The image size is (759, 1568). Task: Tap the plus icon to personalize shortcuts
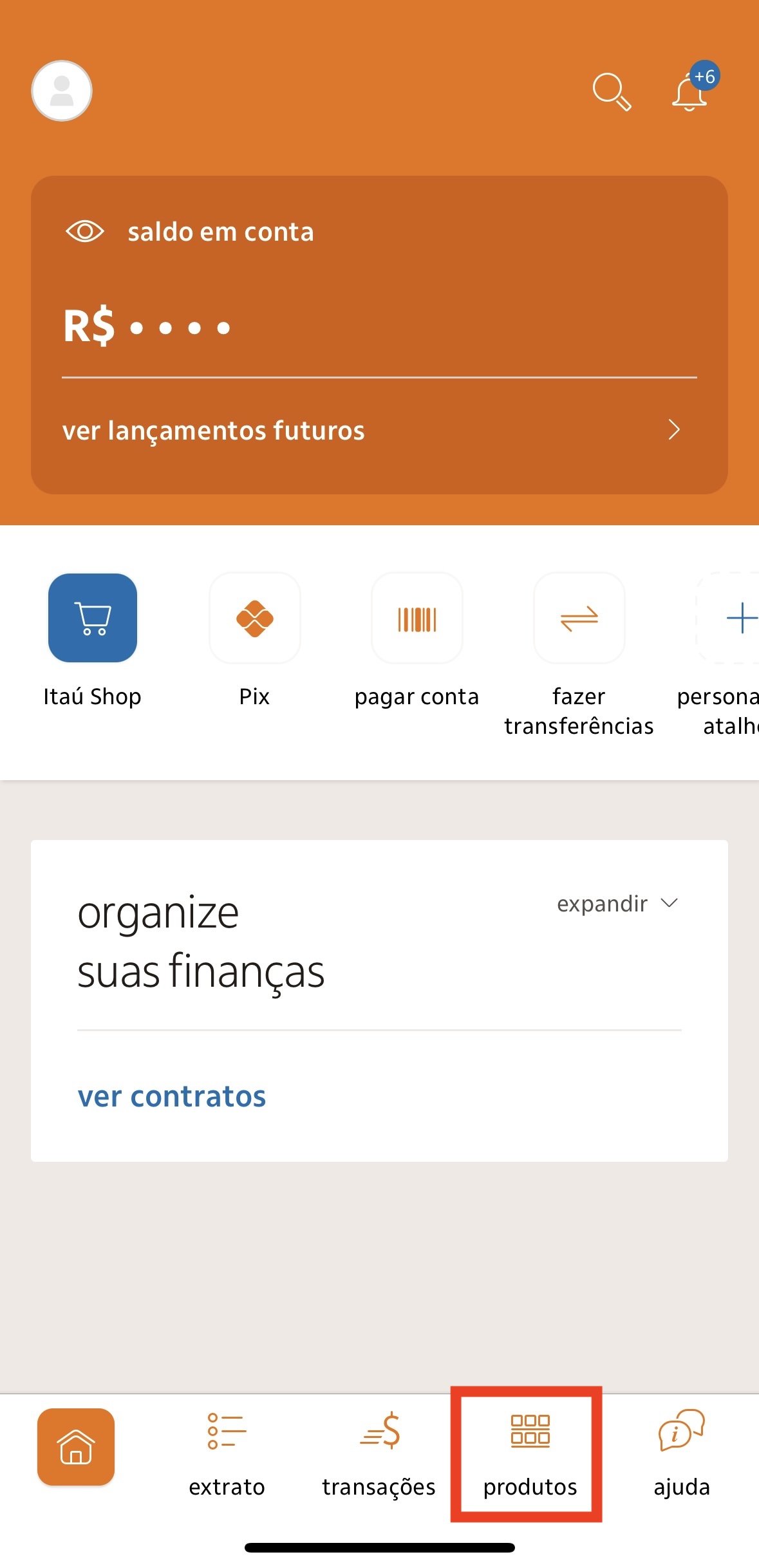740,618
